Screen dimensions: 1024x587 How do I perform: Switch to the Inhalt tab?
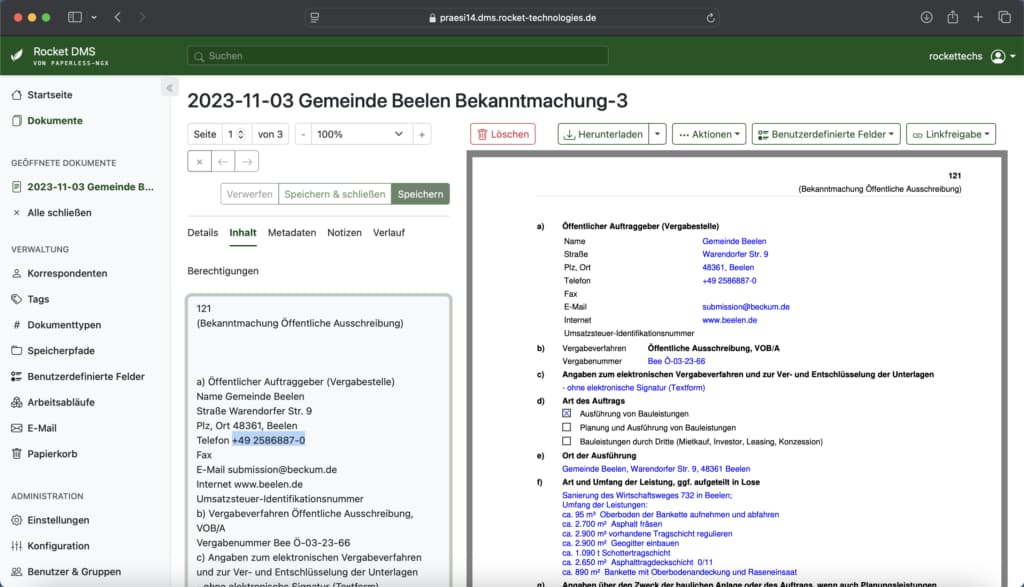[x=243, y=232]
